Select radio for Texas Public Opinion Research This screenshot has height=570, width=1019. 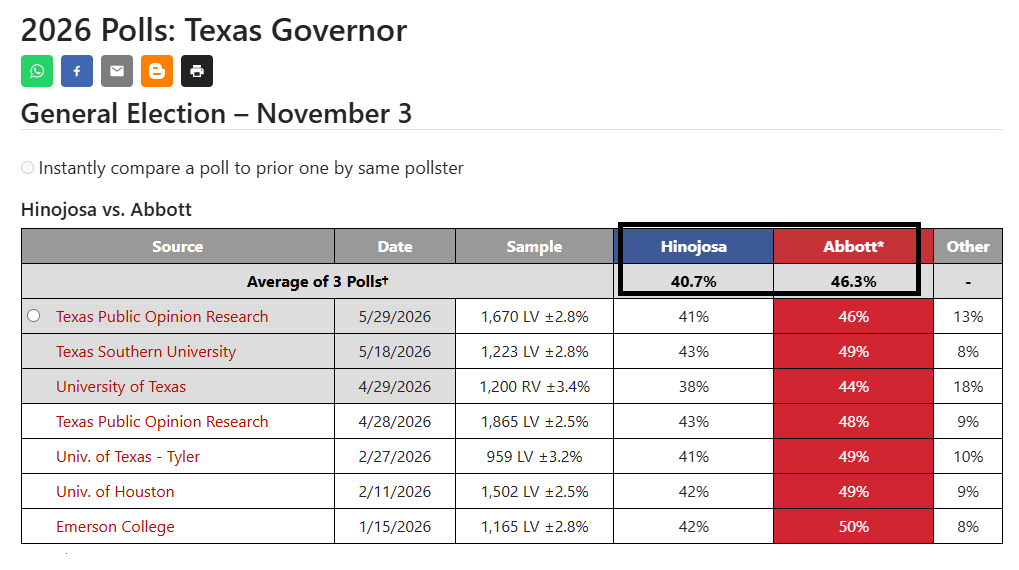point(34,316)
